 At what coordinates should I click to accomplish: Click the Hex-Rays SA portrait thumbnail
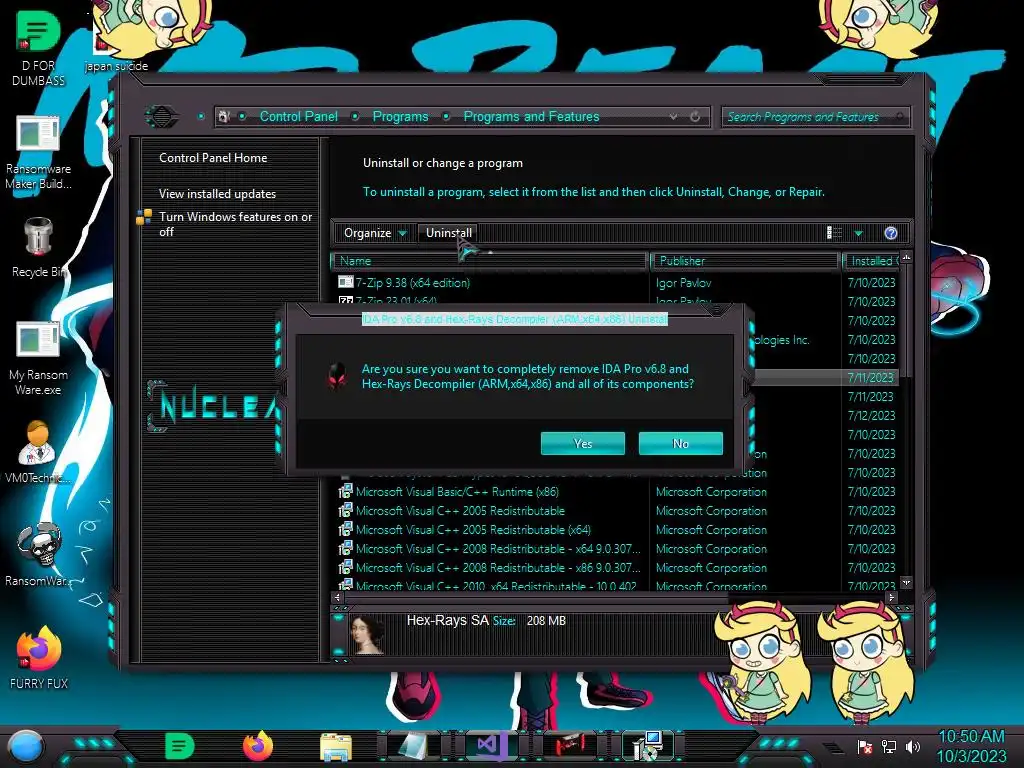pos(367,634)
